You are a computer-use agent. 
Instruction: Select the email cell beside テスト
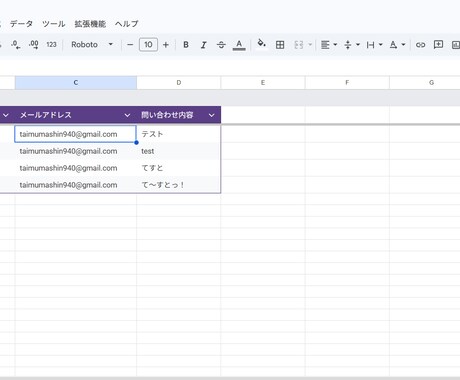click(x=76, y=134)
